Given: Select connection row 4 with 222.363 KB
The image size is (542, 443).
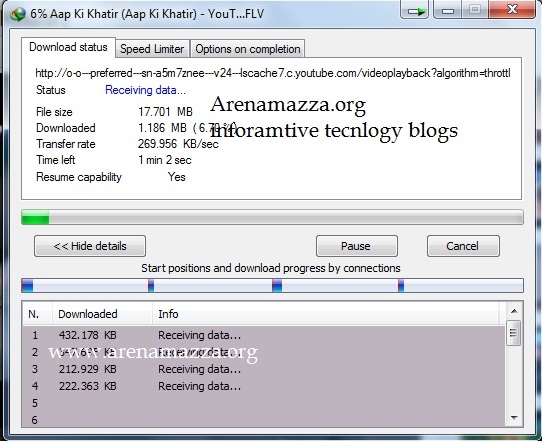Looking at the screenshot, I should (264, 386).
